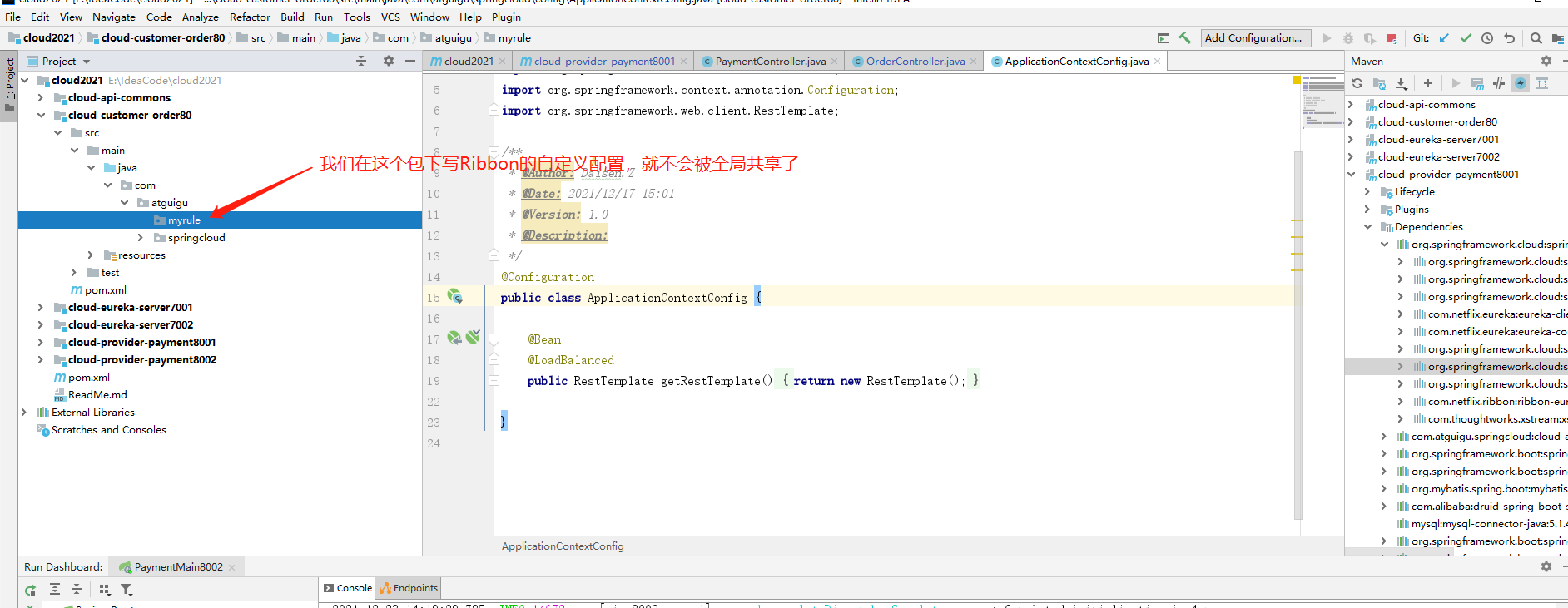Open the Refactor menu
1568x608 pixels.
point(250,17)
